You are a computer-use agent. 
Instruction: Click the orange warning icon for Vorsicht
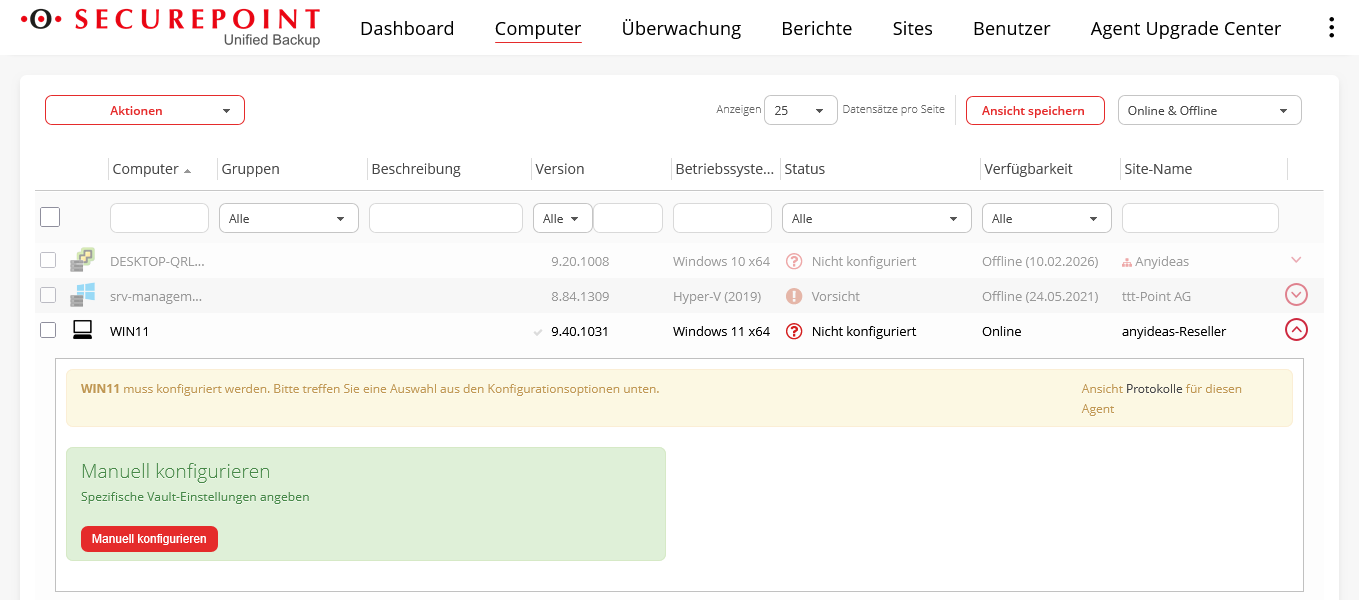pos(794,296)
